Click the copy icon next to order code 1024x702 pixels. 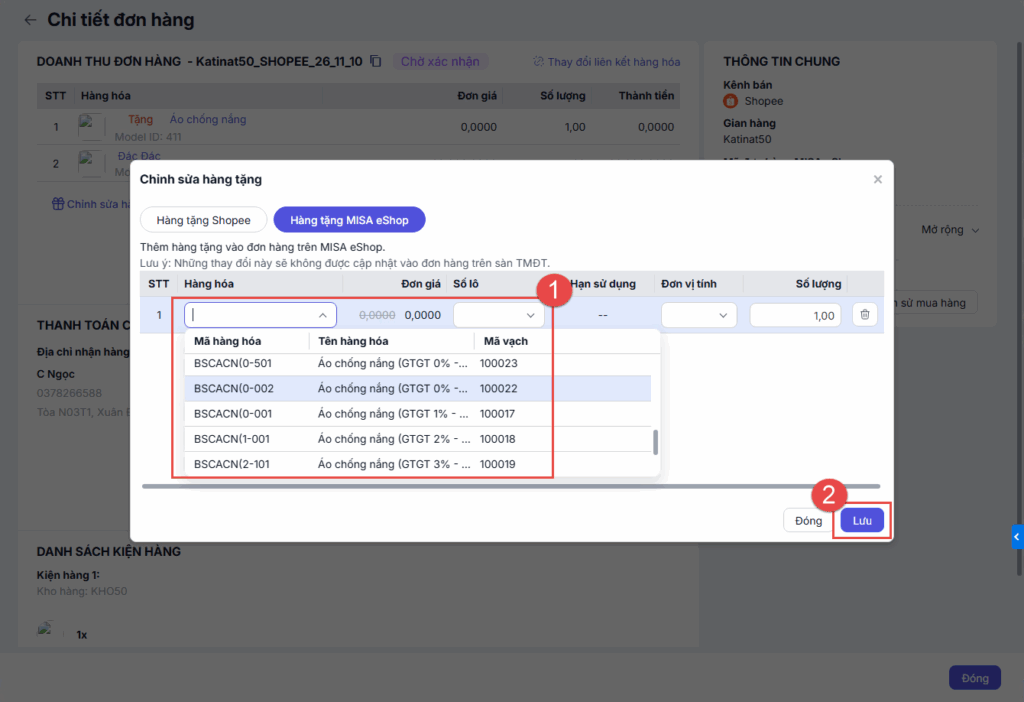(x=376, y=61)
